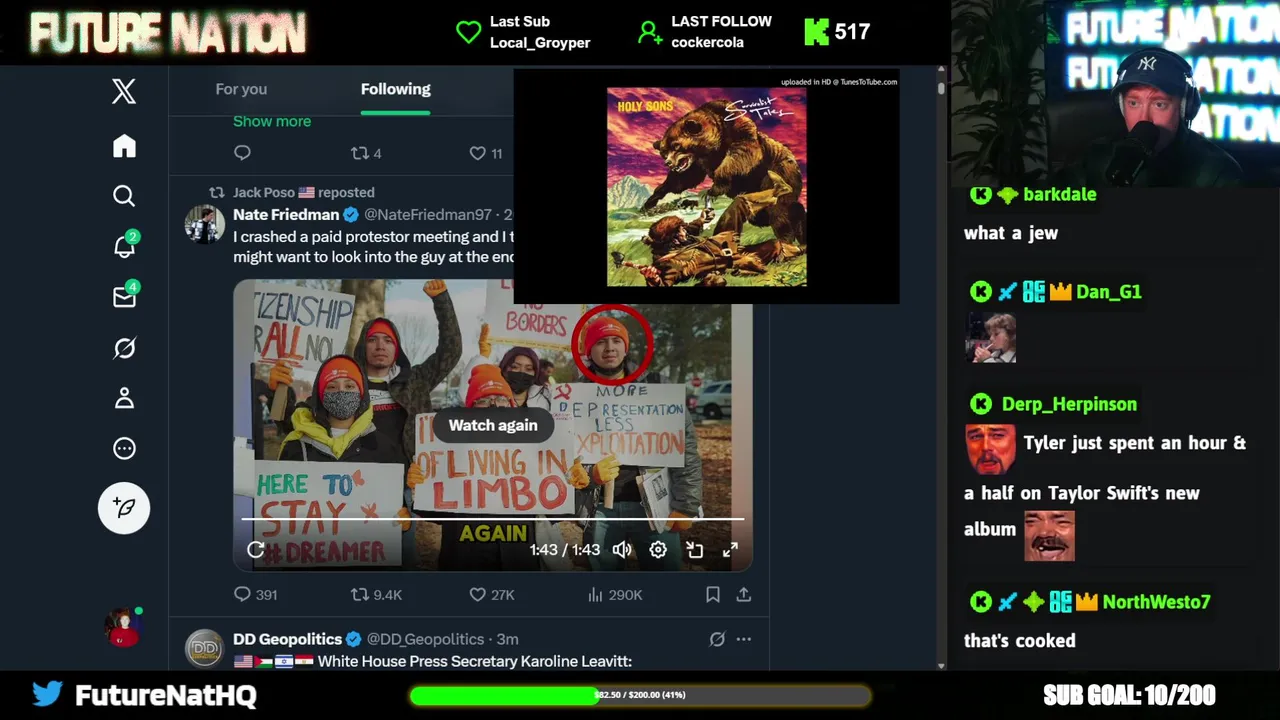The height and width of the screenshot is (720, 1280).
Task: Open Messages envelope with badge 4
Action: 125,296
